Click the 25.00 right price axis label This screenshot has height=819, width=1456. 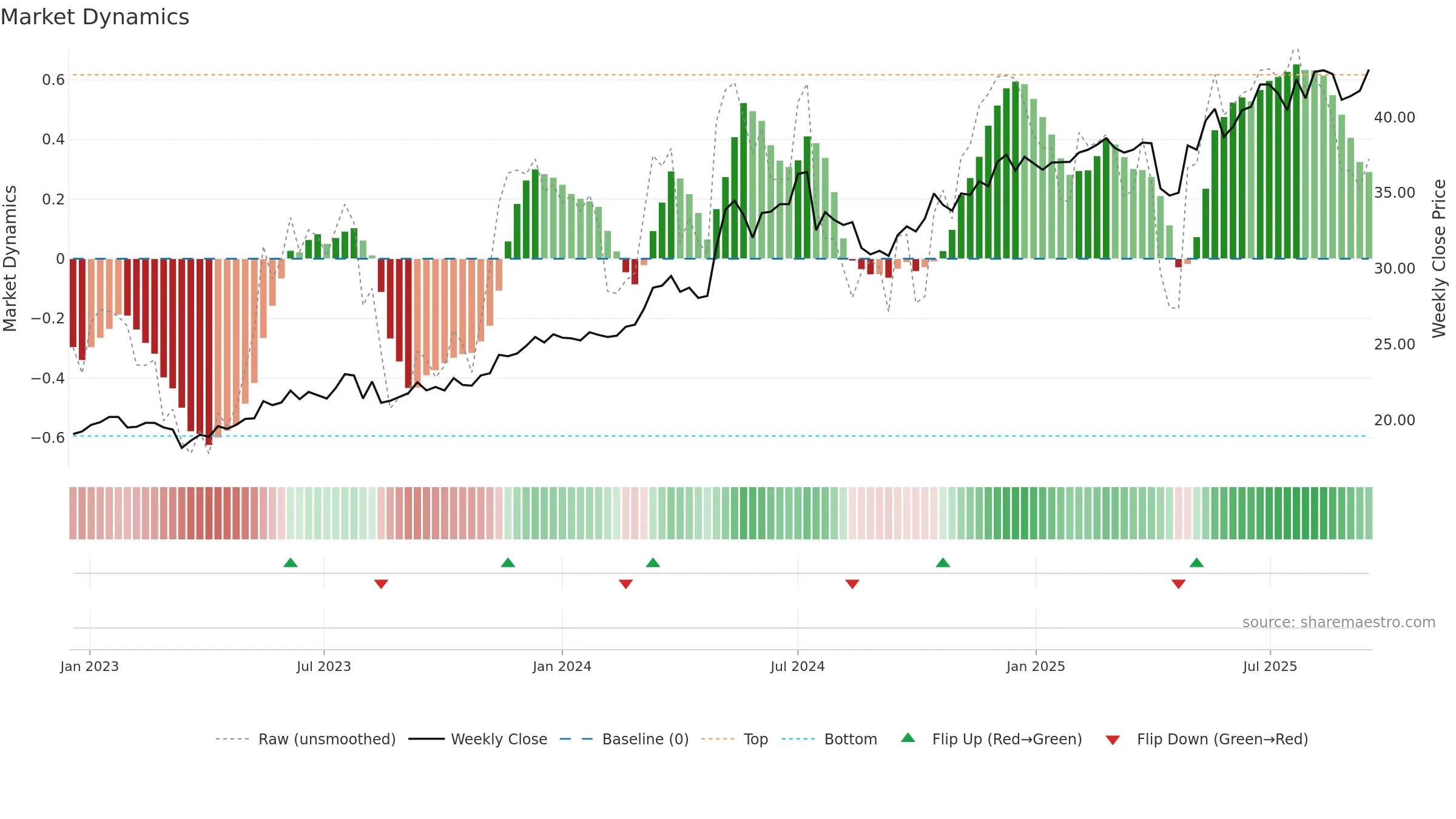click(1395, 344)
